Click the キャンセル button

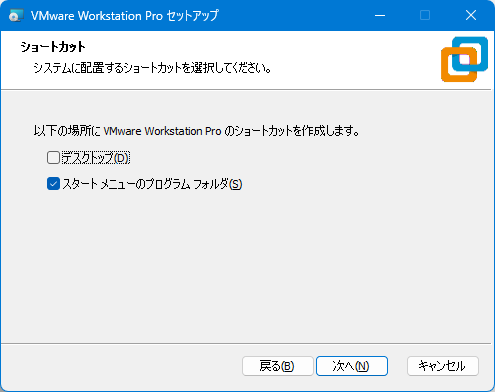443,366
